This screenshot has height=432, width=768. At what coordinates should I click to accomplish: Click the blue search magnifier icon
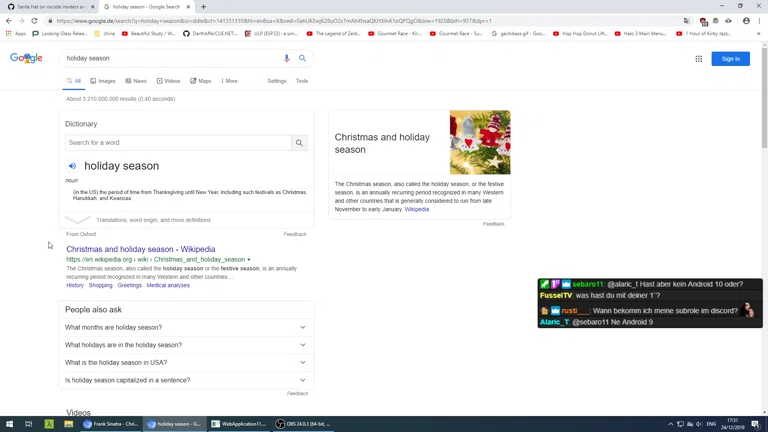pos(303,59)
